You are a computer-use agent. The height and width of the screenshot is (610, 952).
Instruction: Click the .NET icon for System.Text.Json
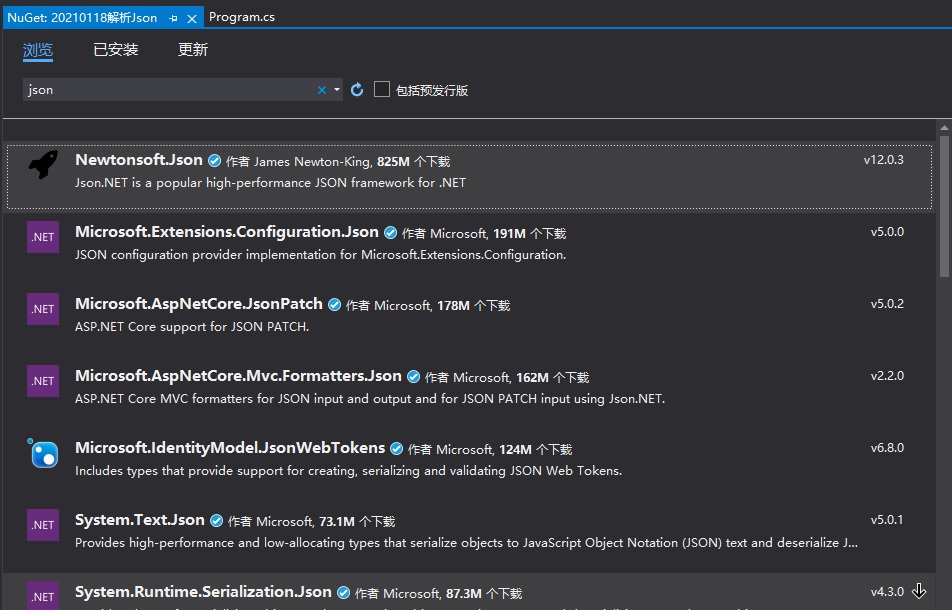click(43, 525)
